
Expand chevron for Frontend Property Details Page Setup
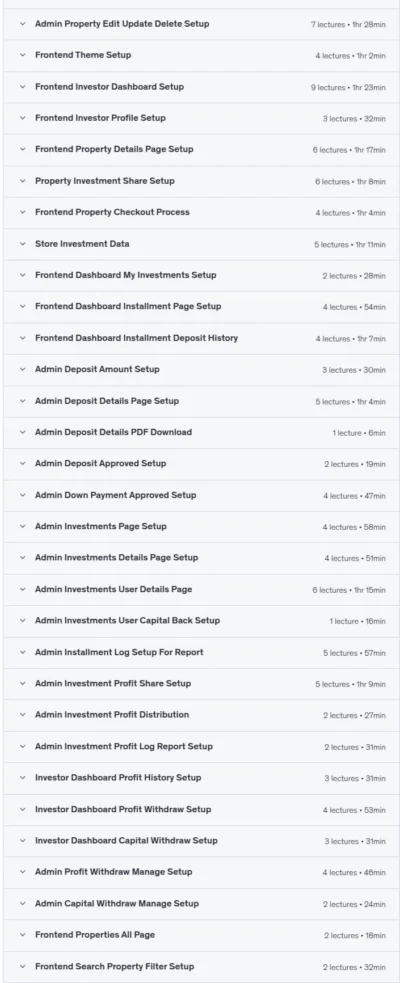point(23,149)
